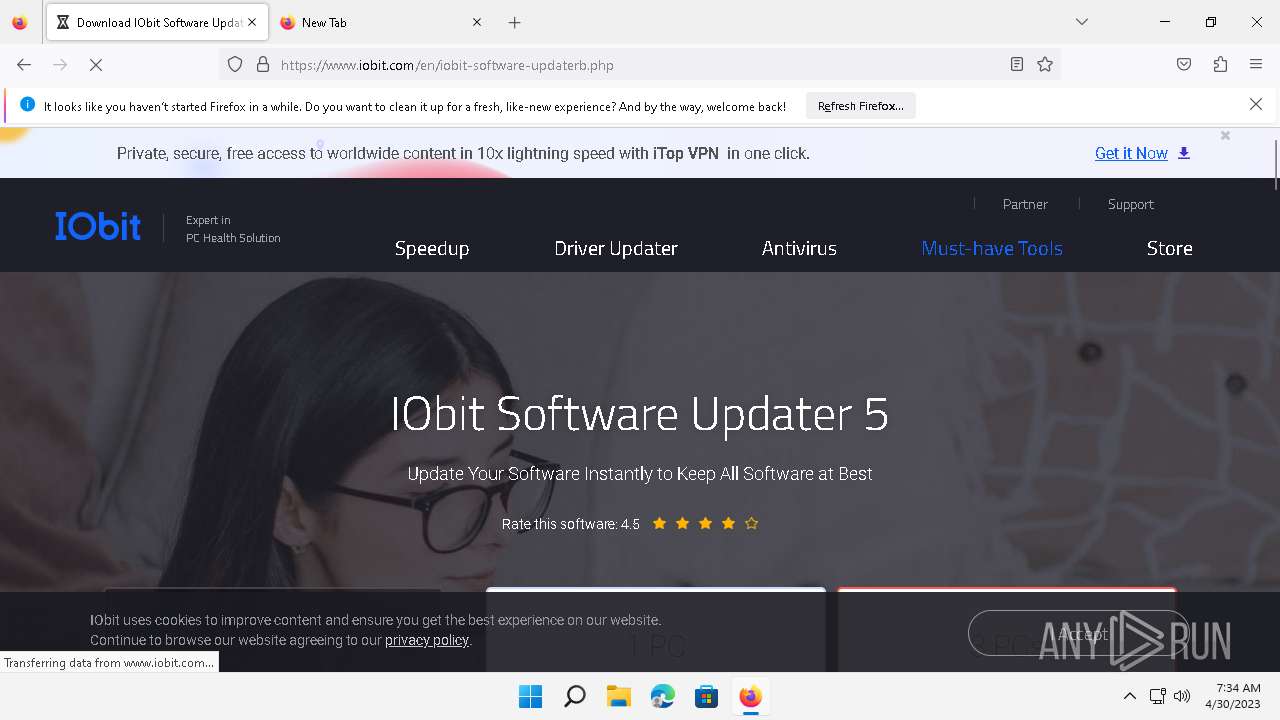
Task: Open Microsoft Edge from taskbar
Action: (x=662, y=696)
